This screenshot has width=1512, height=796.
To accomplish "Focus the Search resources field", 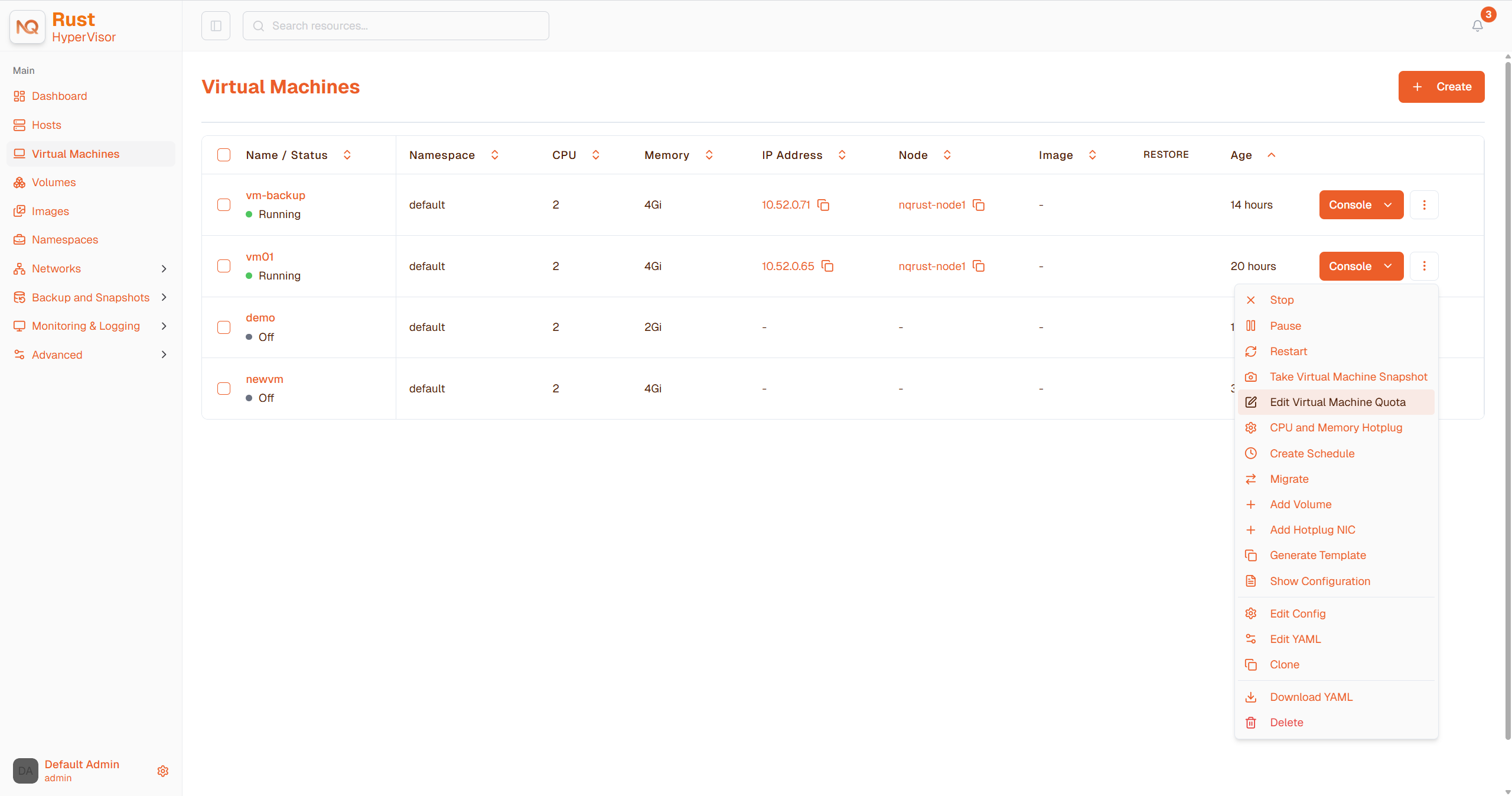I will coord(396,26).
